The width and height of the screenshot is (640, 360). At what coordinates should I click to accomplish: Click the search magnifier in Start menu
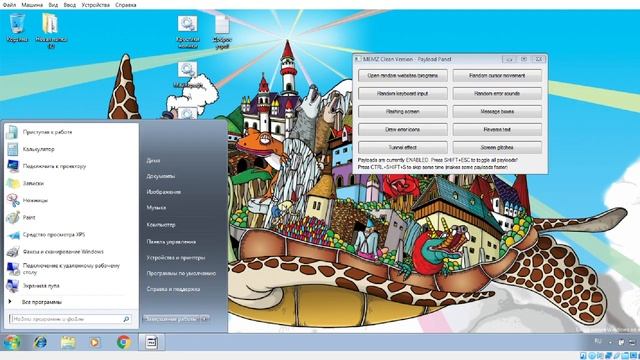pos(126,319)
